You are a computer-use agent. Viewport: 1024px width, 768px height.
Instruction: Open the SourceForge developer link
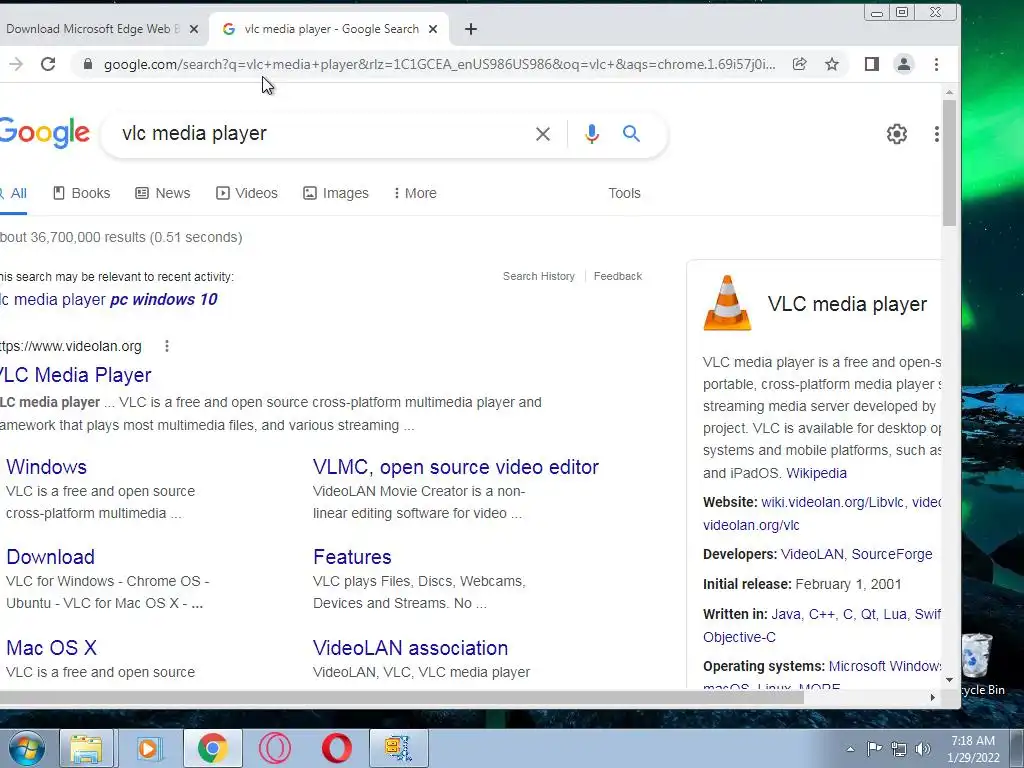coord(891,554)
